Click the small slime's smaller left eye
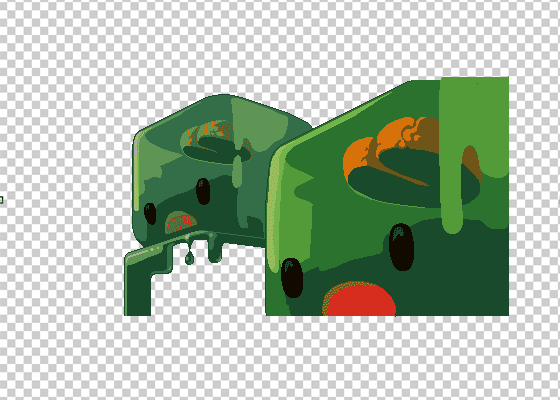 click(x=150, y=214)
